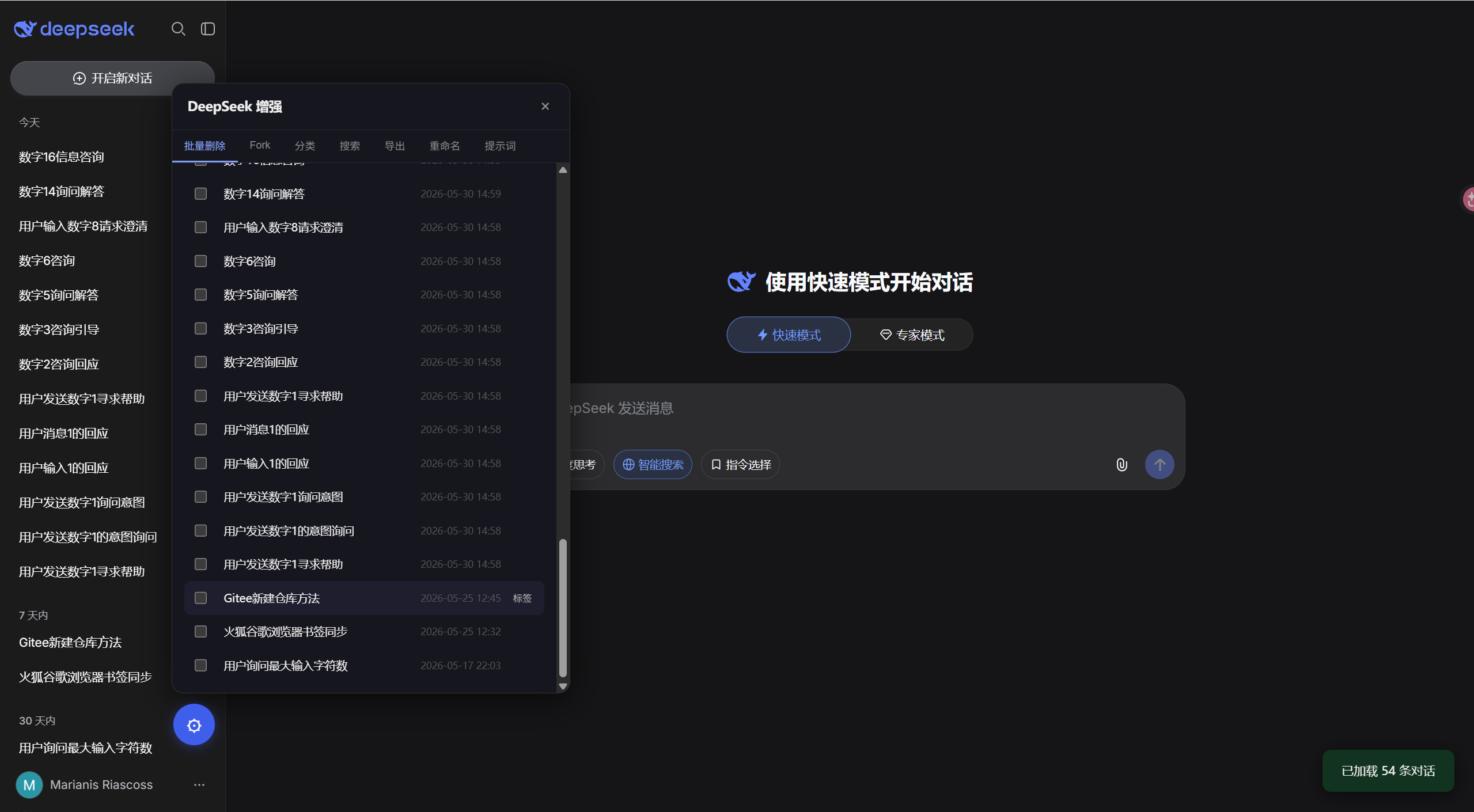This screenshot has height=812, width=1474.
Task: Open the 搜索 tab in the dialog
Action: 350,146
